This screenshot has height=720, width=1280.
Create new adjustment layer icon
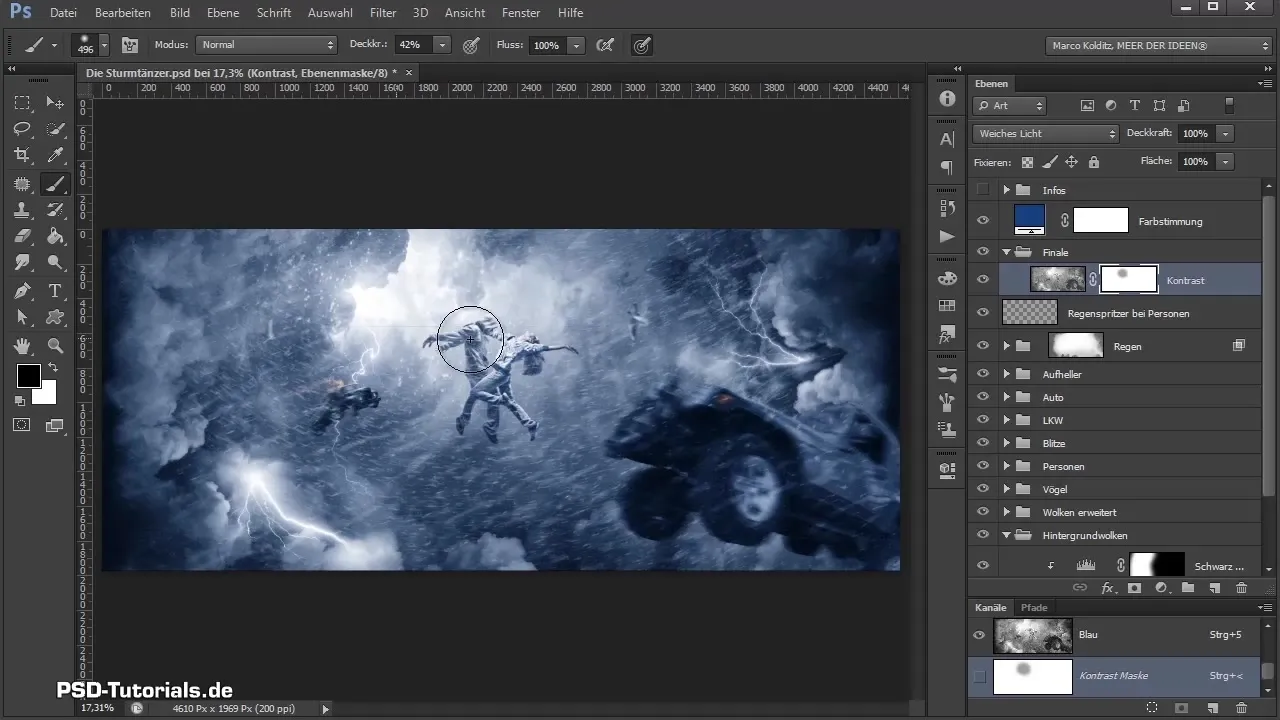[x=1161, y=589]
